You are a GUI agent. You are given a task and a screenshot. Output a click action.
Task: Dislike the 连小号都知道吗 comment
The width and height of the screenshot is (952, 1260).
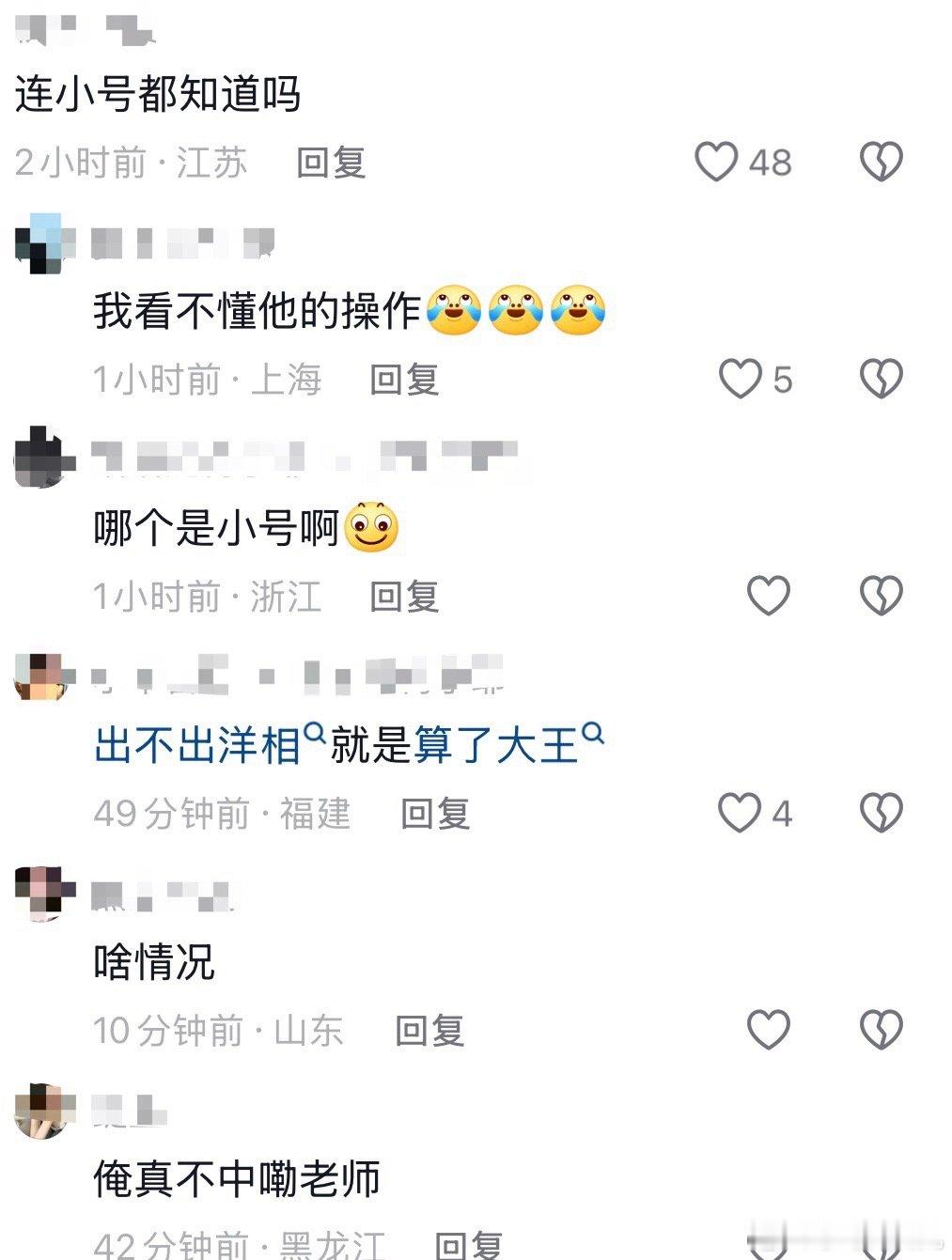point(882,162)
